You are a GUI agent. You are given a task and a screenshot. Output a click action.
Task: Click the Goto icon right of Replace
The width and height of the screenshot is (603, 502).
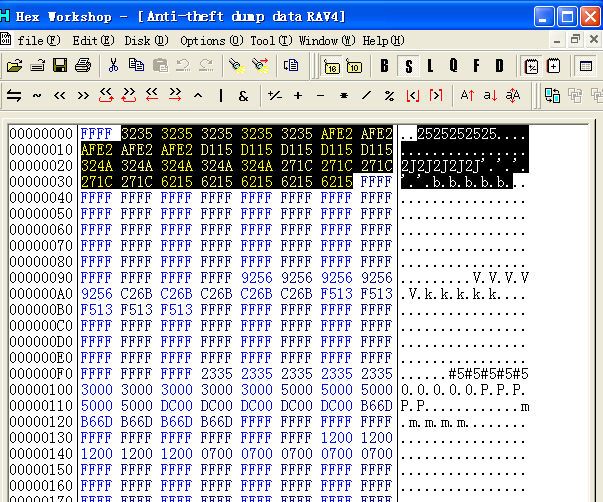point(291,65)
